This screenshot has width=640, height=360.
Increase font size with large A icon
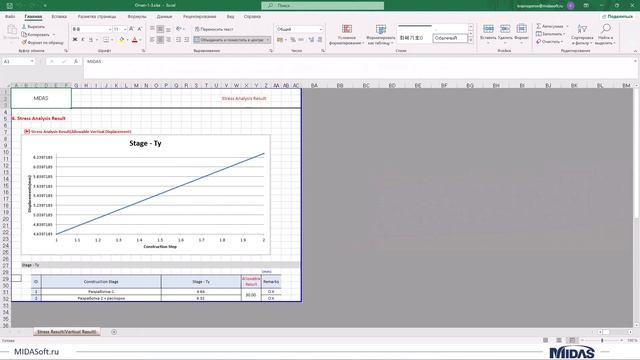(131, 29)
